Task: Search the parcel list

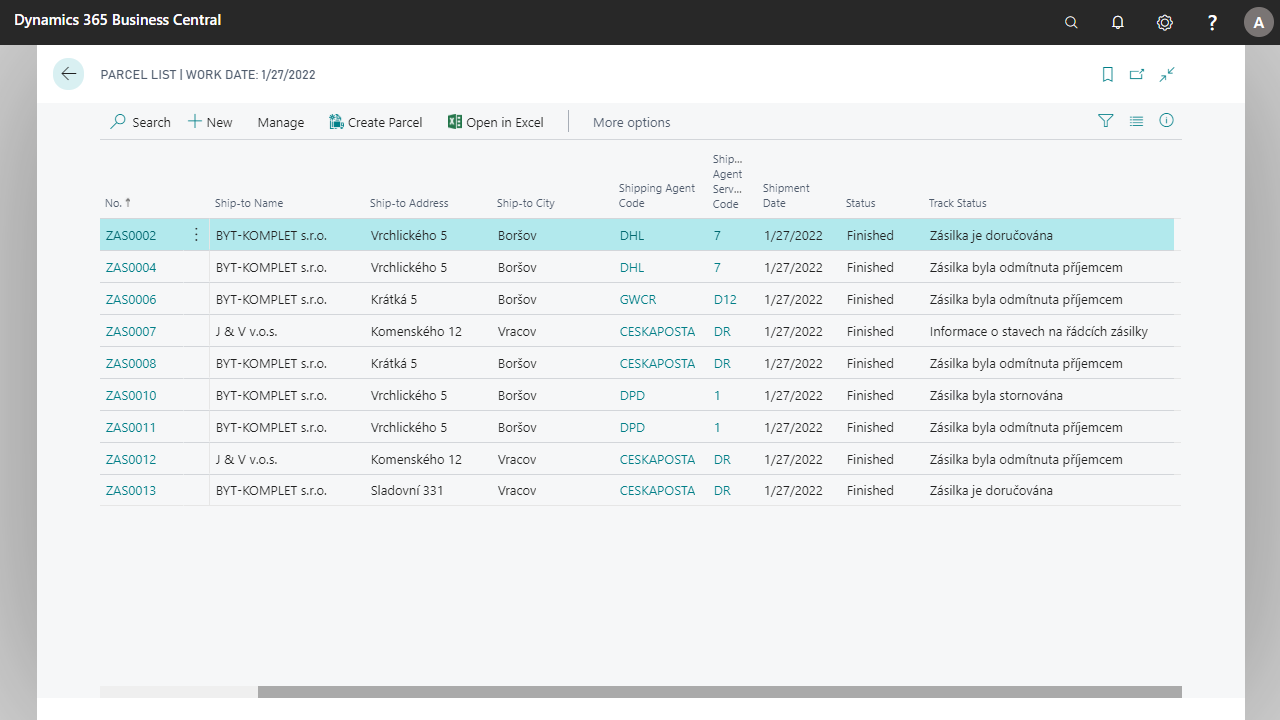Action: [x=141, y=122]
